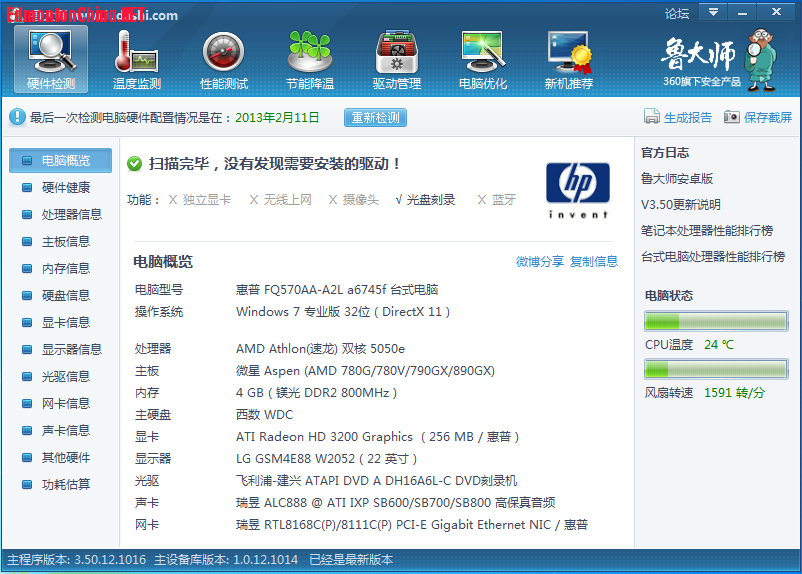This screenshot has height=574, width=802.
Task: Open the title bar dropdown menu arrow
Action: point(713,12)
